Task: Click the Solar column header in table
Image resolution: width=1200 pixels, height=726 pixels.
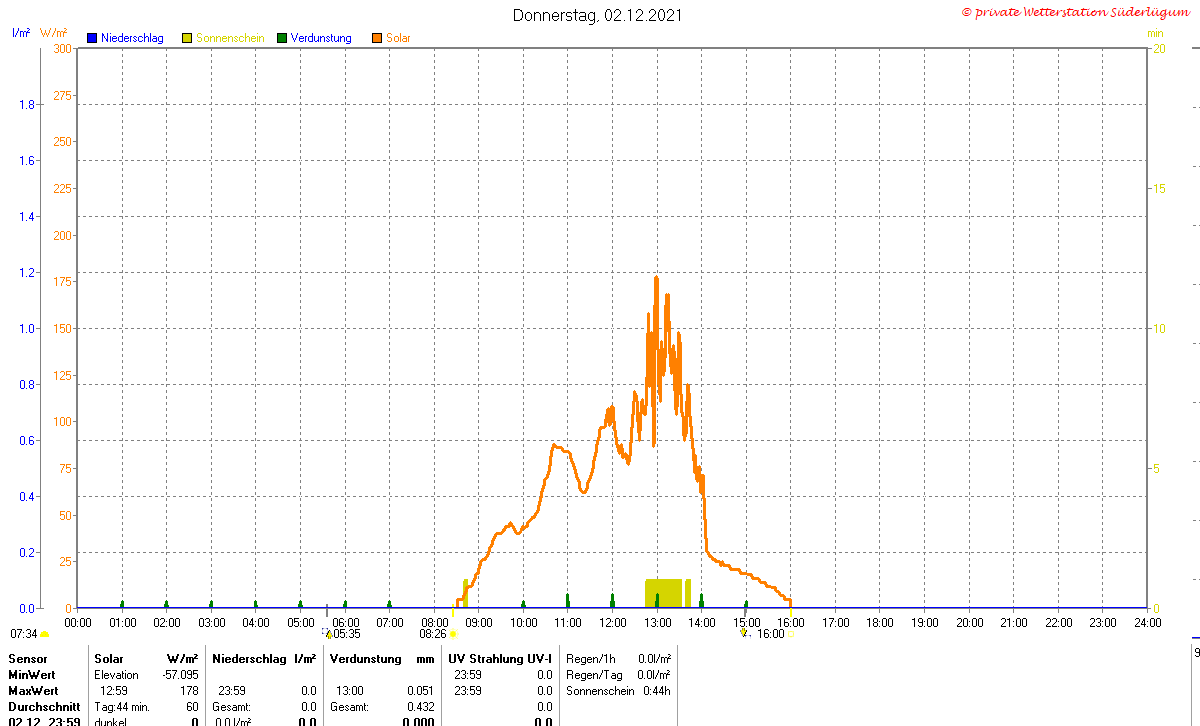Action: (x=109, y=659)
